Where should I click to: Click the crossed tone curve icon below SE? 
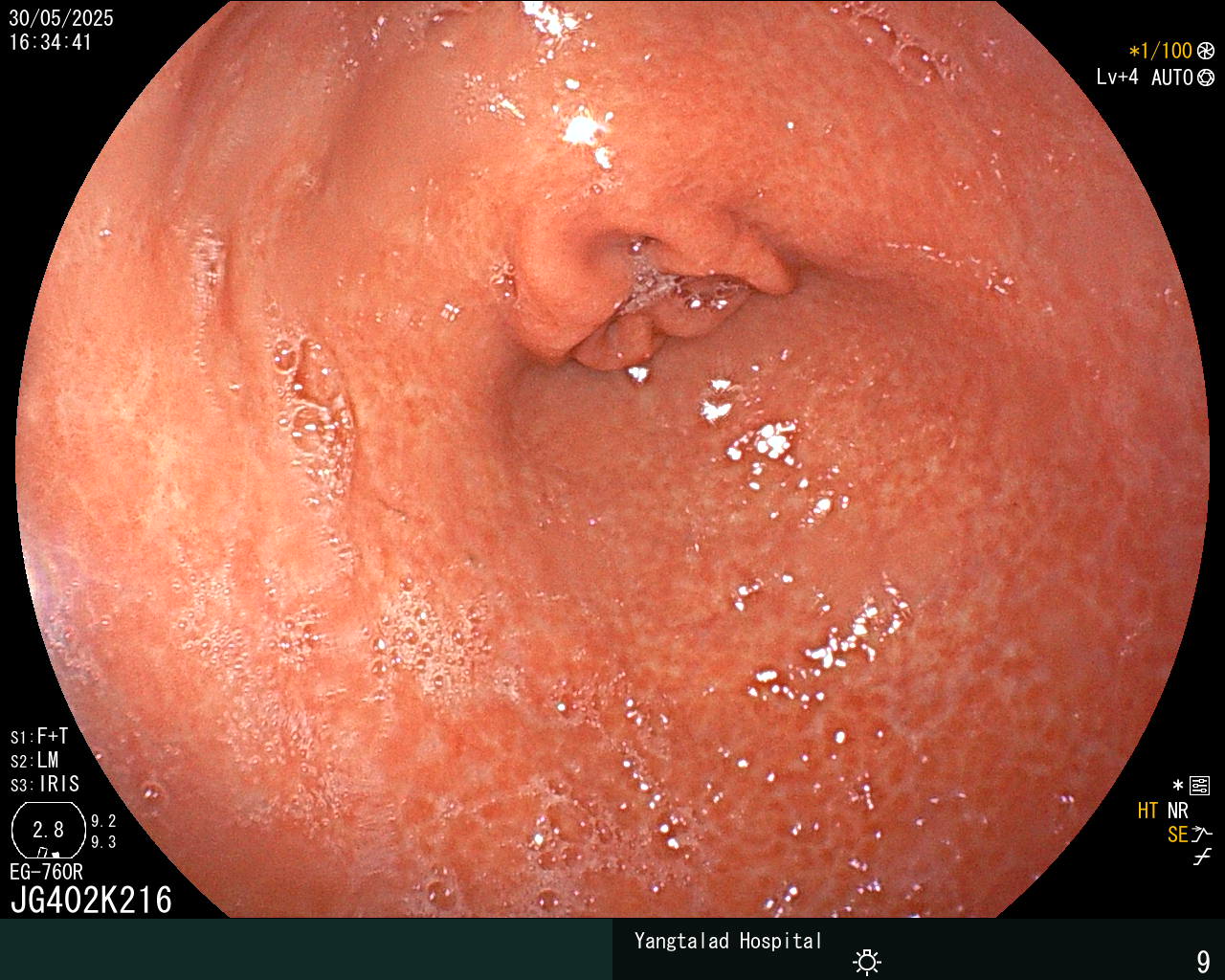click(x=1202, y=857)
